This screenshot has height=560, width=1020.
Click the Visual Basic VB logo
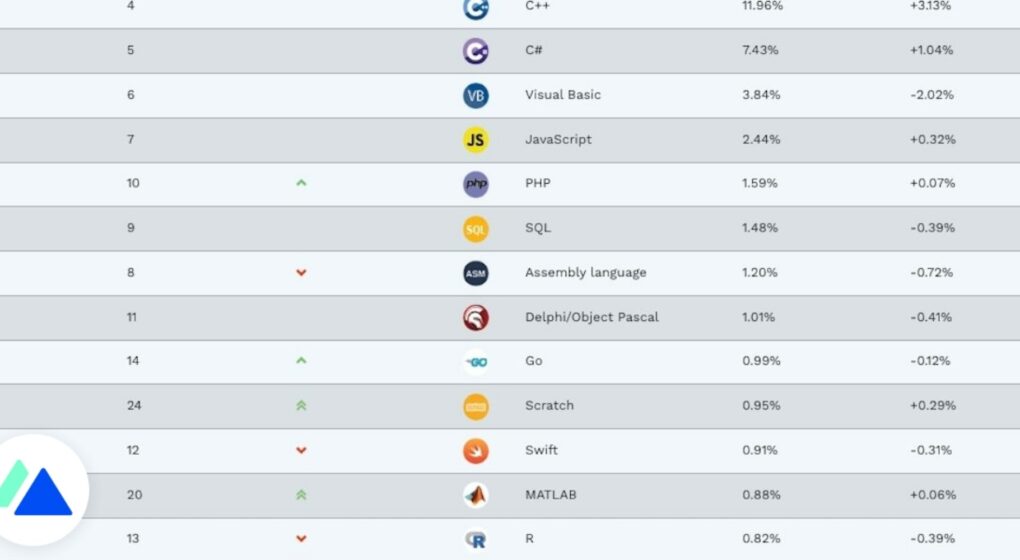coord(476,96)
